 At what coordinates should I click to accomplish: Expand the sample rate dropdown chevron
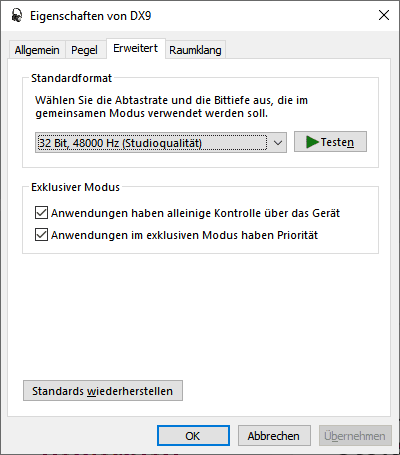point(278,143)
